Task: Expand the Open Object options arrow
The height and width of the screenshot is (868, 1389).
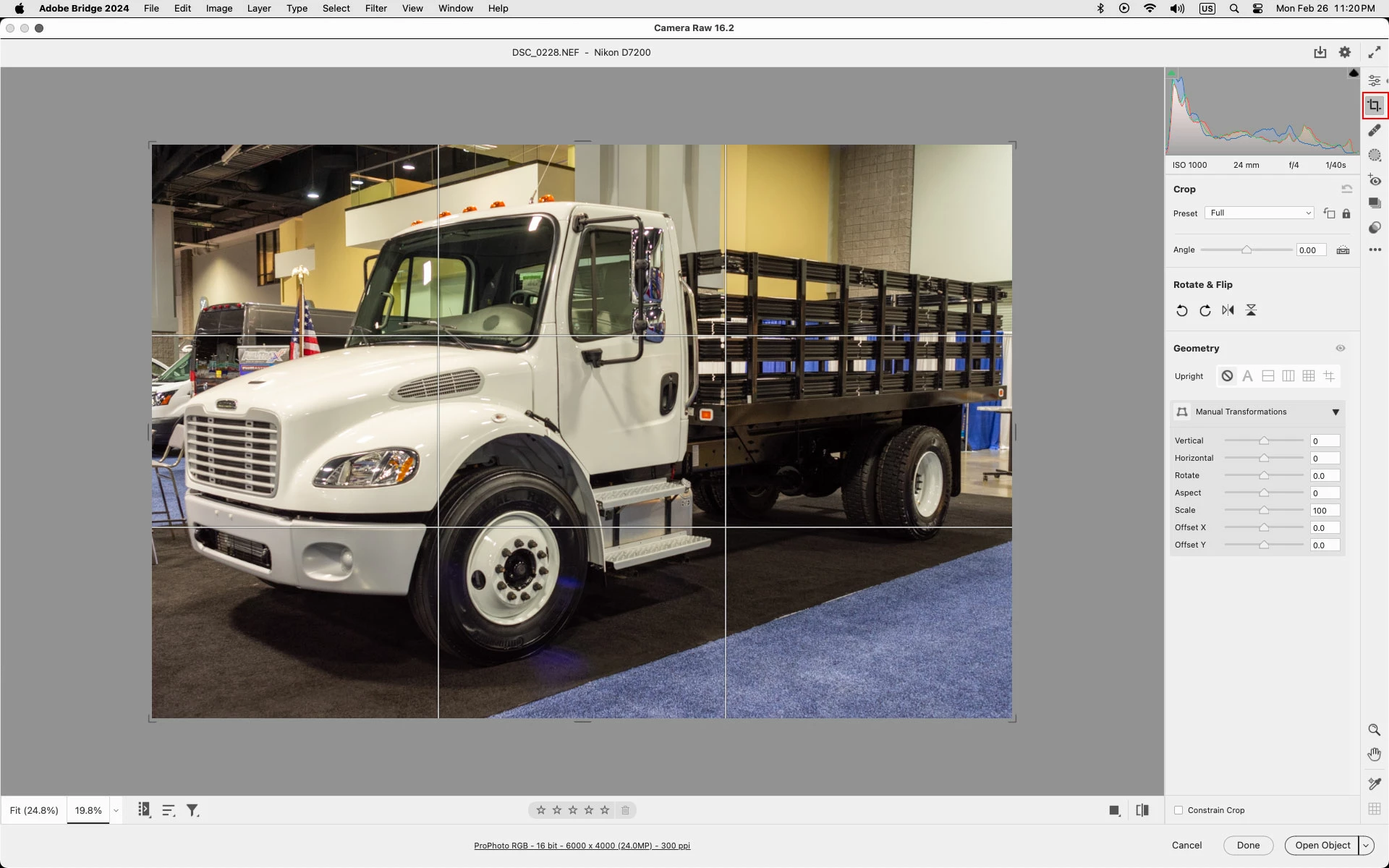Action: click(x=1366, y=845)
